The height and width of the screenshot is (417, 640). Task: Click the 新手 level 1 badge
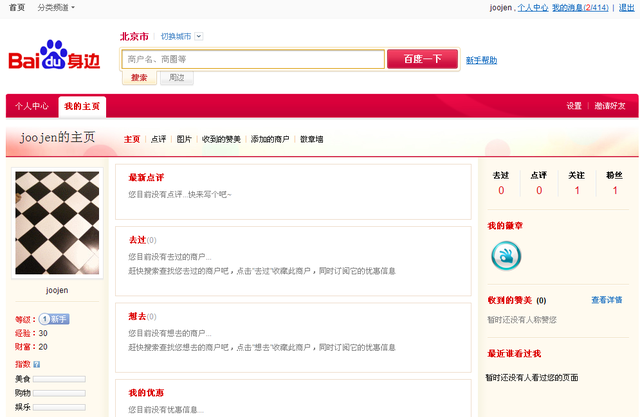54,319
